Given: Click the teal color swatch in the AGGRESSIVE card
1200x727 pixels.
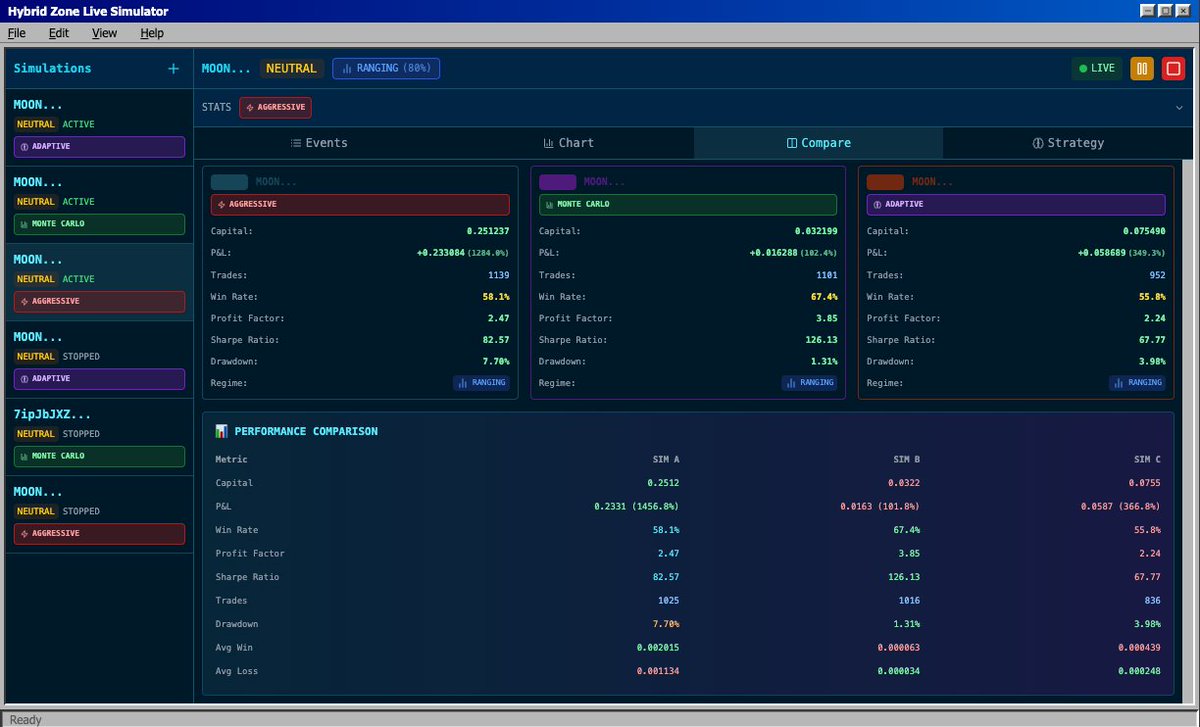Looking at the screenshot, I should pyautogui.click(x=229, y=182).
